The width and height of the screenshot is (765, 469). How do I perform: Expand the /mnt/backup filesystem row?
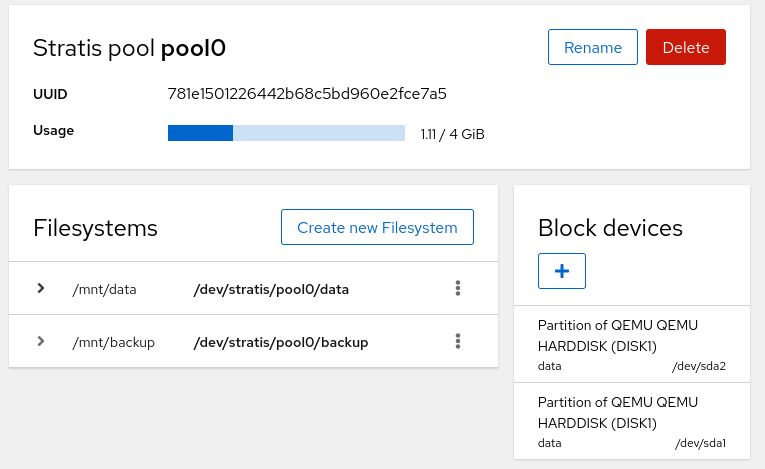coord(41,342)
